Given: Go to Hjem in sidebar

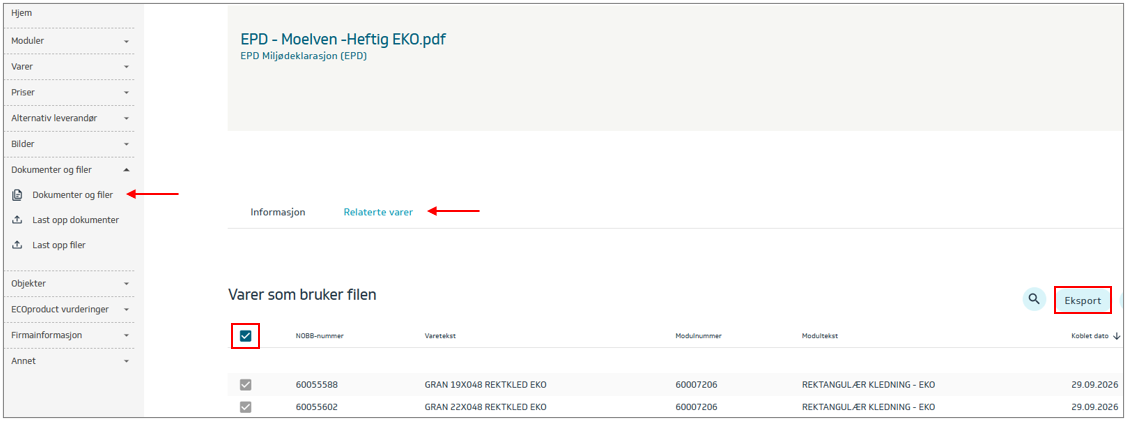Looking at the screenshot, I should (x=22, y=13).
